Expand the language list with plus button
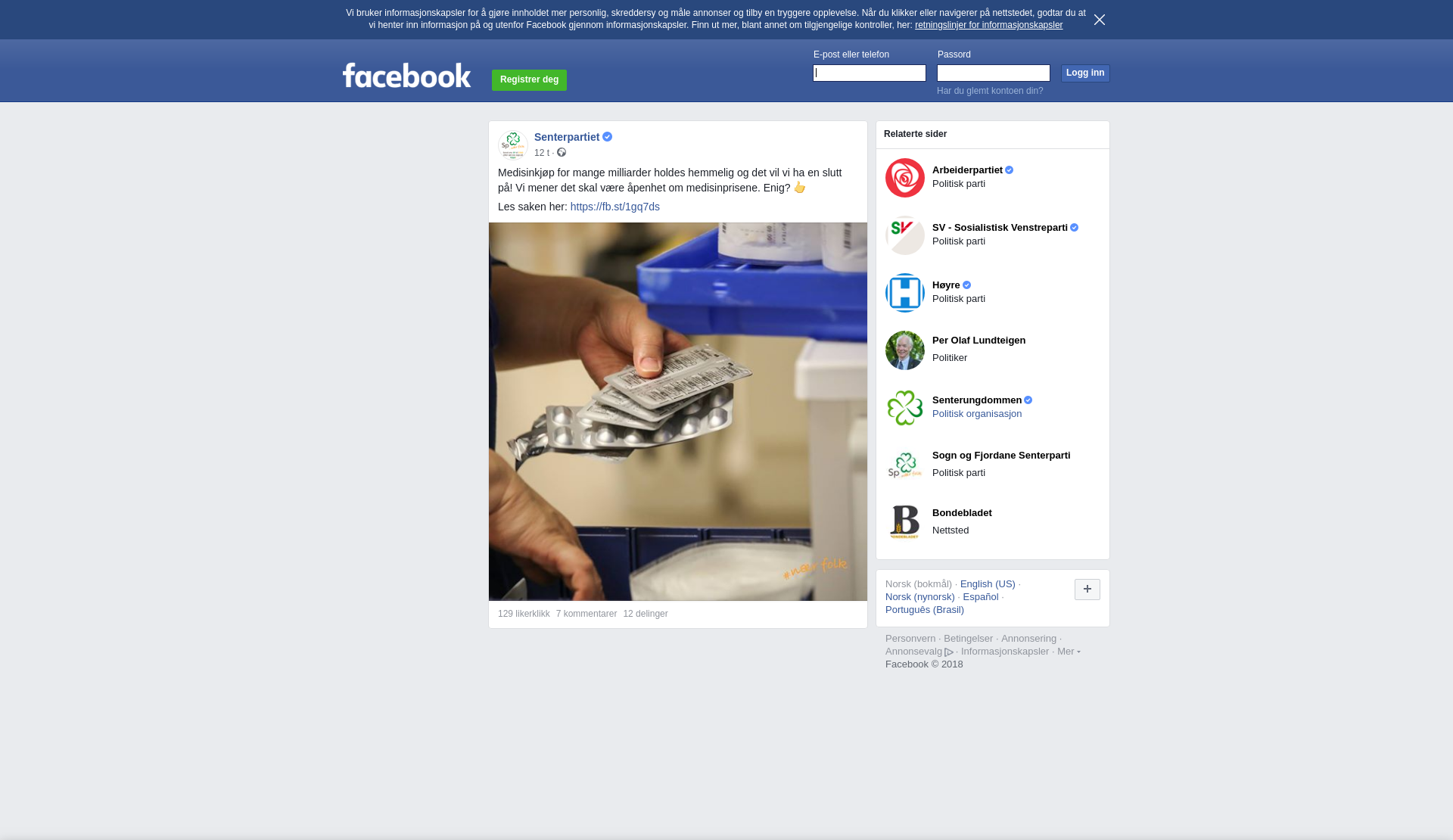Image resolution: width=1453 pixels, height=840 pixels. click(x=1087, y=590)
